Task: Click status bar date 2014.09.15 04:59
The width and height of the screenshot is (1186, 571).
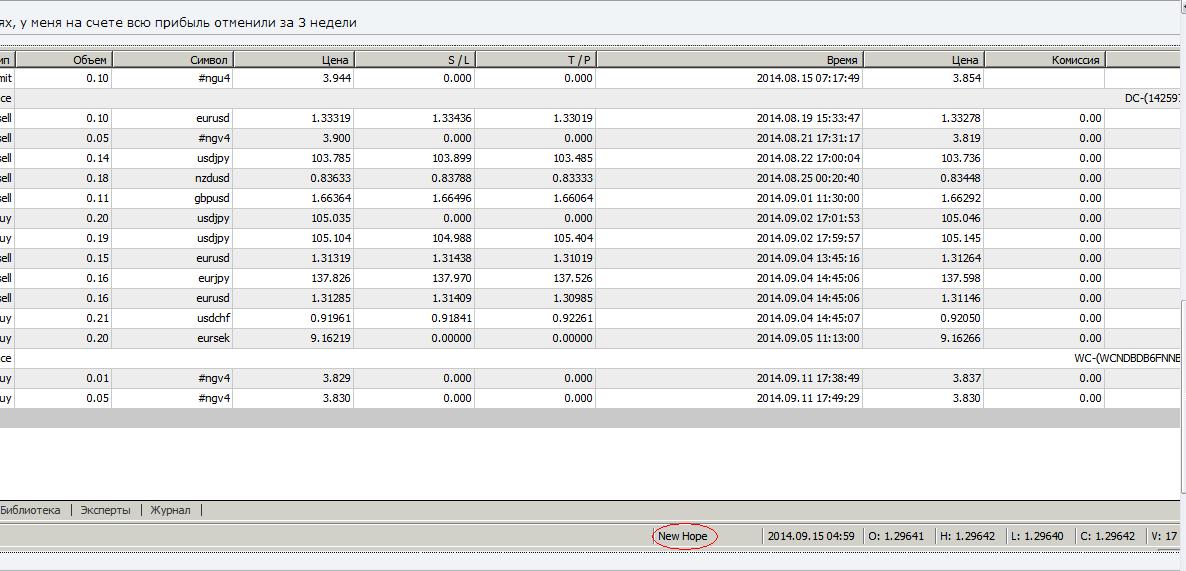Action: 811,536
